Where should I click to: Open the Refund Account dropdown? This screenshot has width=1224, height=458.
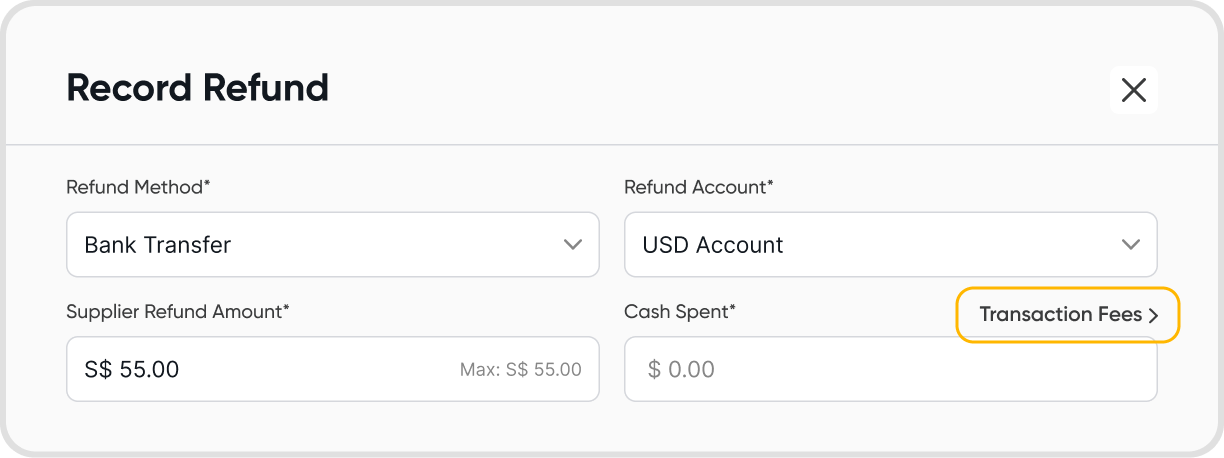click(x=890, y=244)
